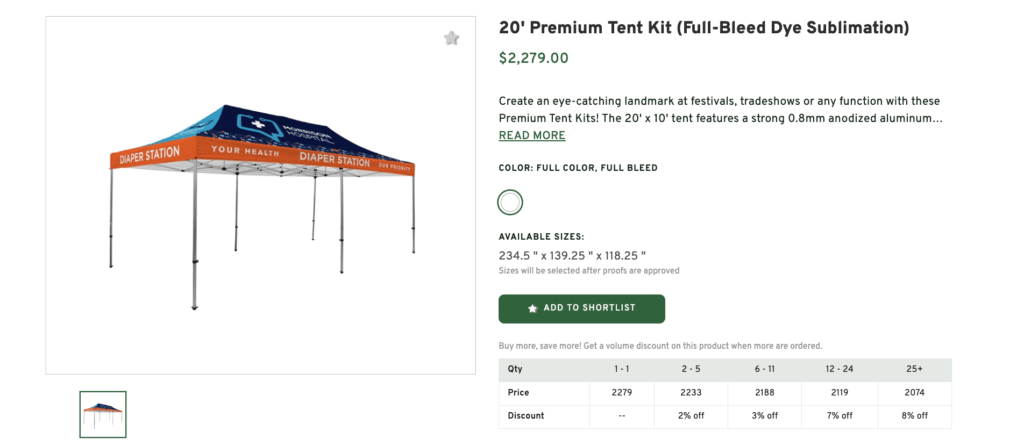
Task: Click the 1 - 1 quantity column header
Action: tap(620, 369)
